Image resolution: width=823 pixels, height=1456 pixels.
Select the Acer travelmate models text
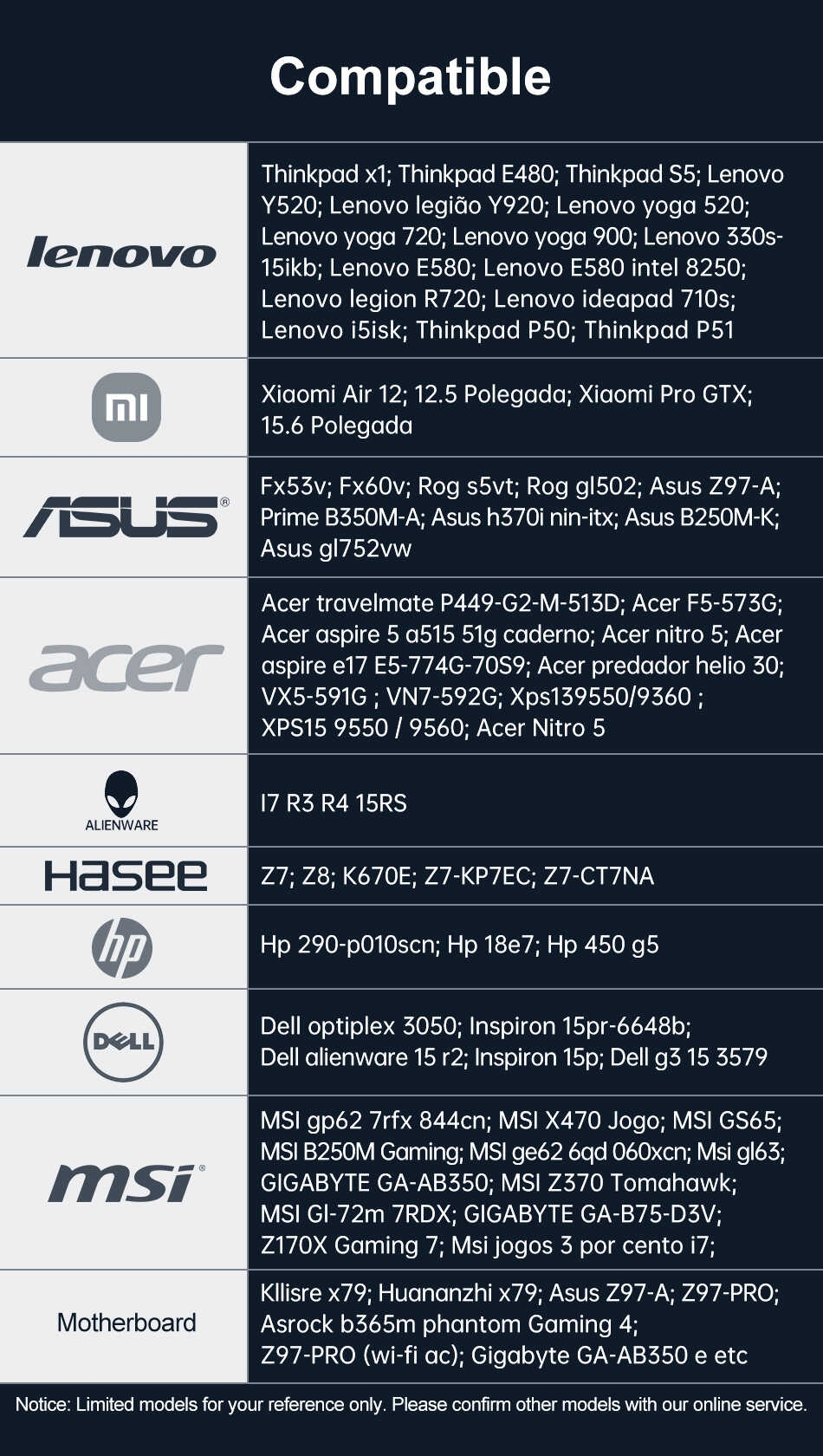pos(522,665)
